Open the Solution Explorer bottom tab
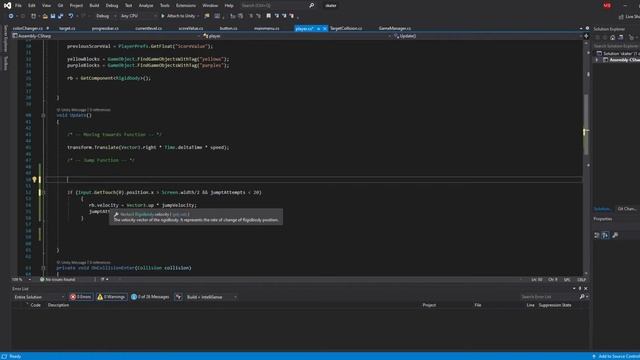The height and width of the screenshot is (360, 640). pos(602,209)
